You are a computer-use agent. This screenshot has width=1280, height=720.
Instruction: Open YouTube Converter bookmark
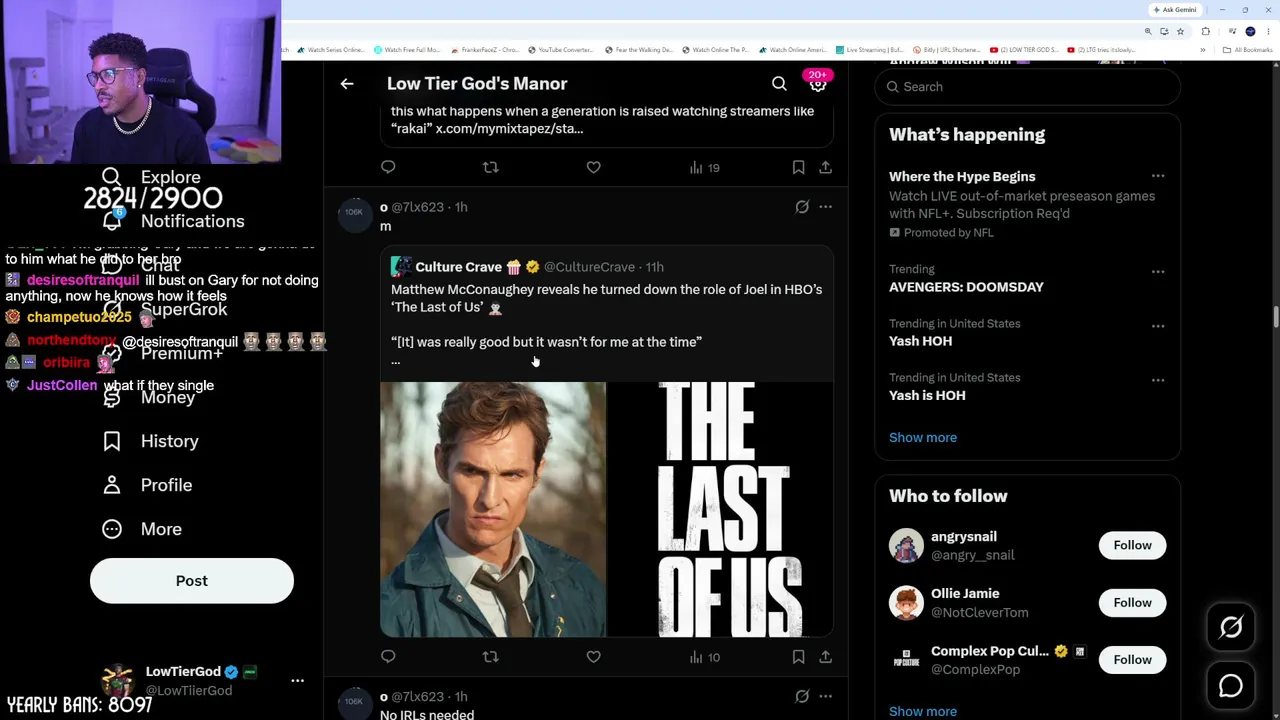point(562,50)
